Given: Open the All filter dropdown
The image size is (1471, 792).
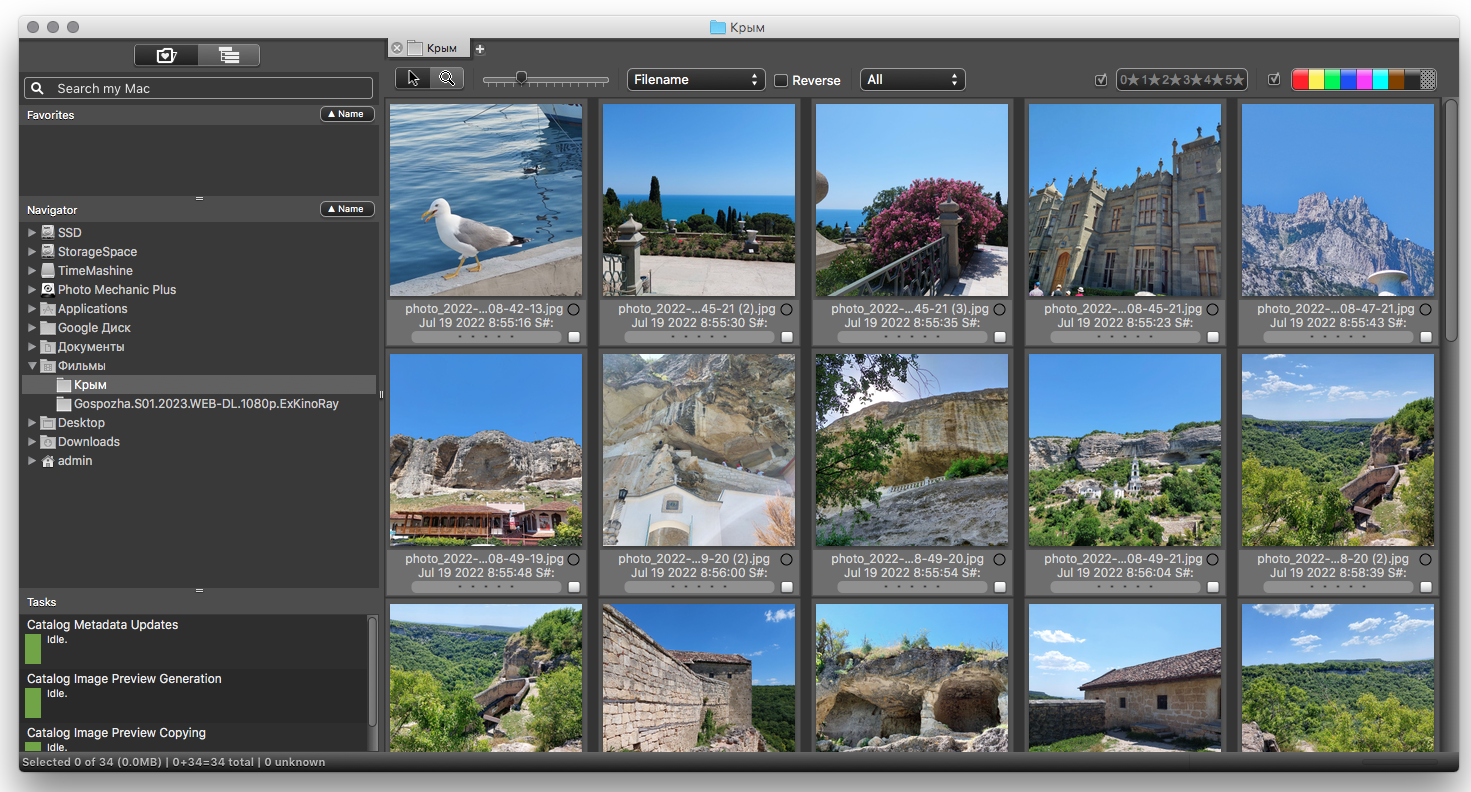Looking at the screenshot, I should click(x=912, y=80).
